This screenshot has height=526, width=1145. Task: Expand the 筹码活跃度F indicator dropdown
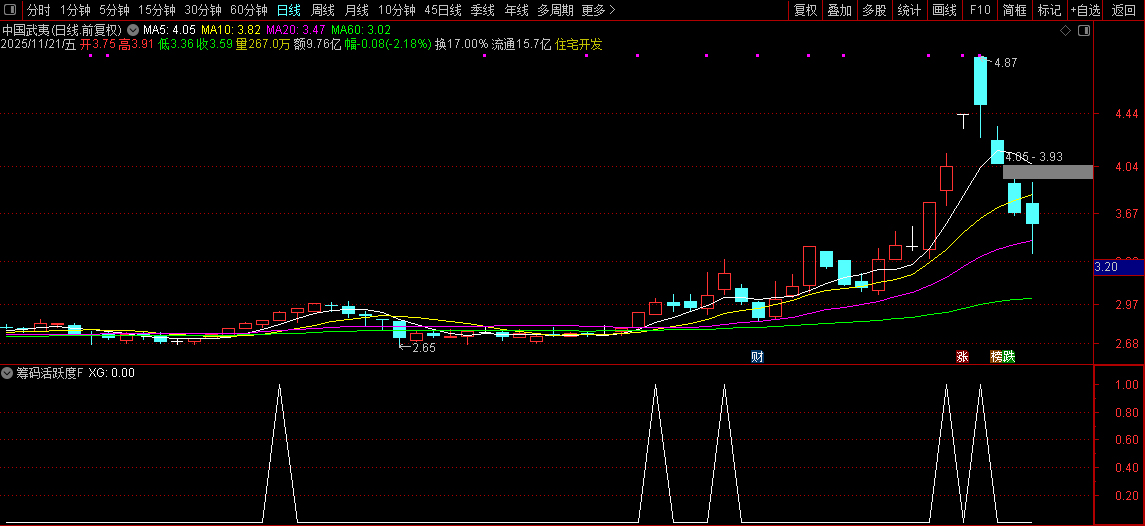pyautogui.click(x=8, y=373)
